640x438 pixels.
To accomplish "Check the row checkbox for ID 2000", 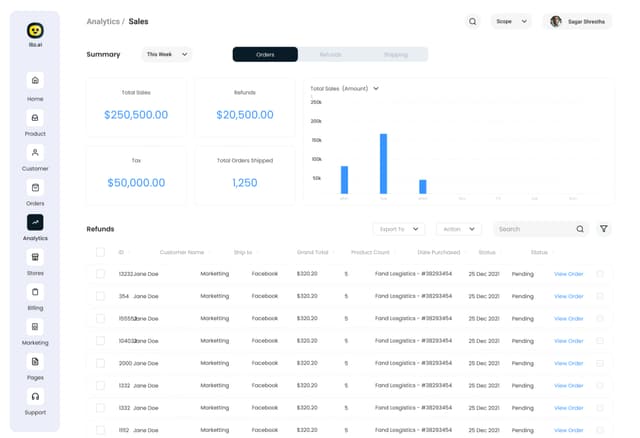I will 100,363.
